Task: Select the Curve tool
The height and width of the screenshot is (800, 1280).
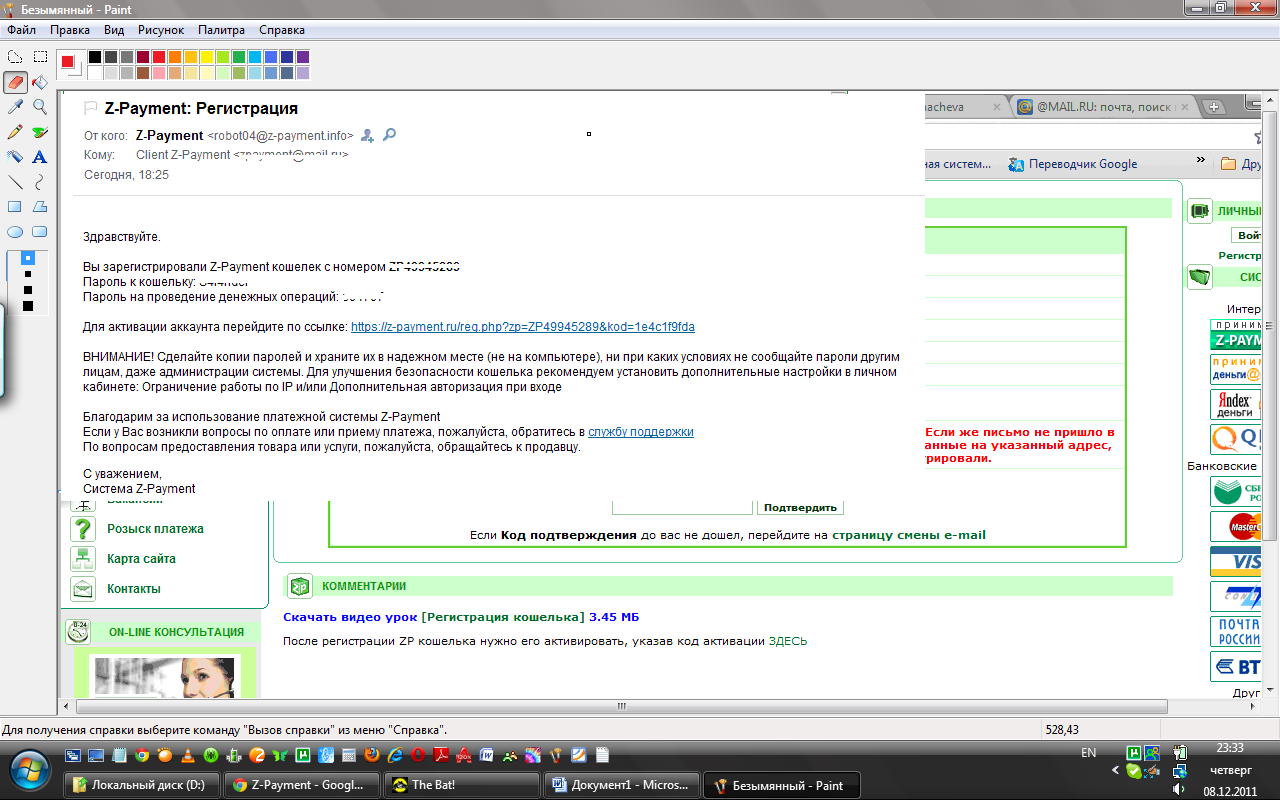Action: [x=40, y=181]
